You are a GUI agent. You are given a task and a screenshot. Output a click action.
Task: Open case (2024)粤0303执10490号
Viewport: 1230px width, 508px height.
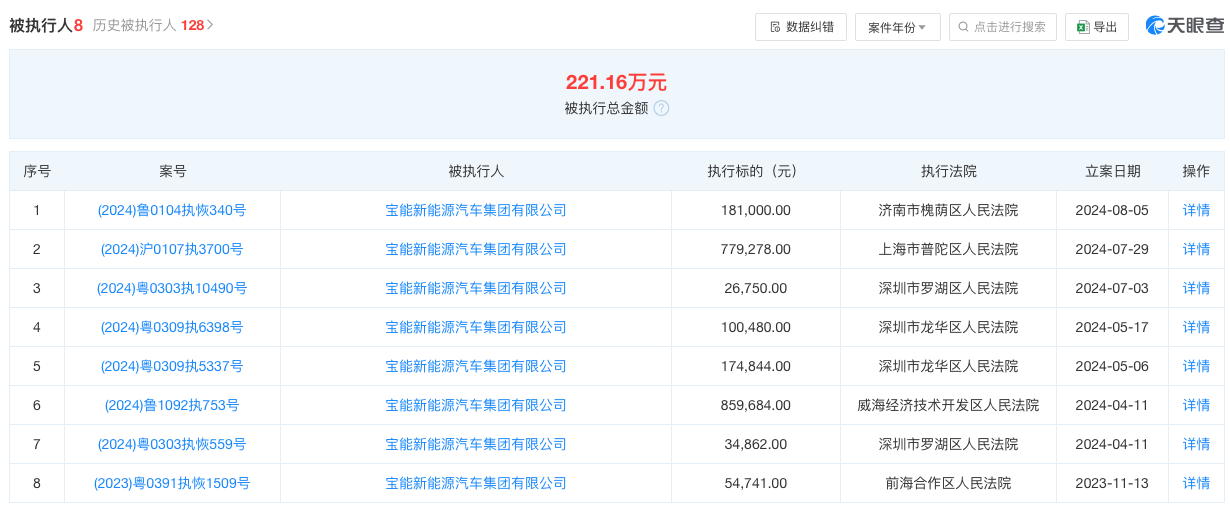pos(172,288)
